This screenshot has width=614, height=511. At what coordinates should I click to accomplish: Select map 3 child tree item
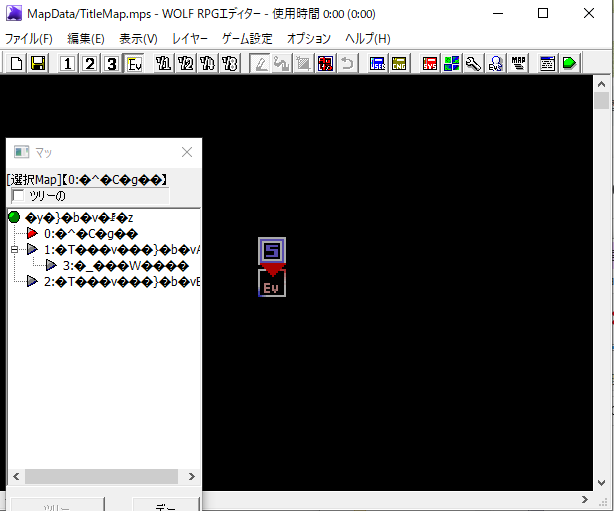click(x=126, y=266)
